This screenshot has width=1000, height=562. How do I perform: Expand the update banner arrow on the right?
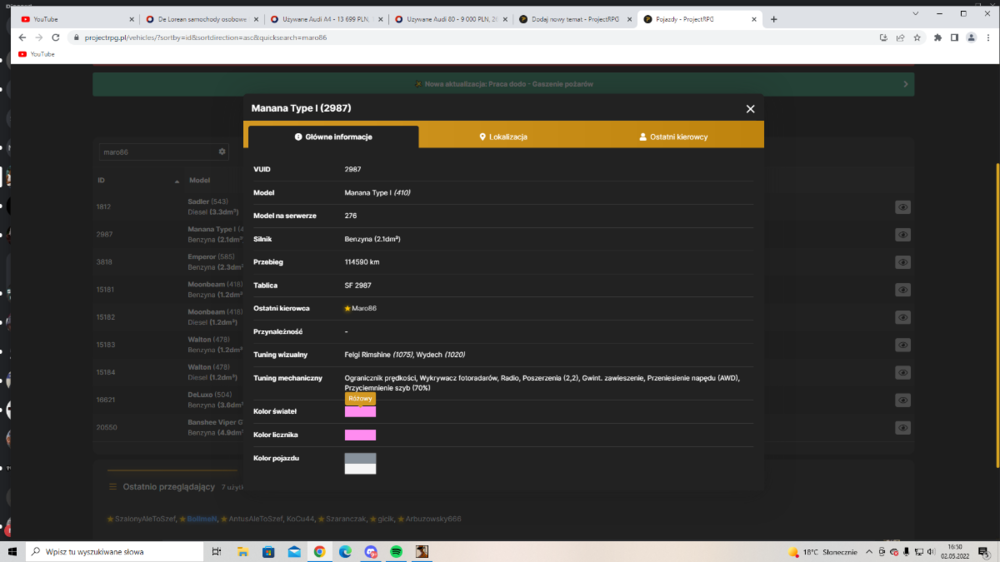[x=906, y=84]
